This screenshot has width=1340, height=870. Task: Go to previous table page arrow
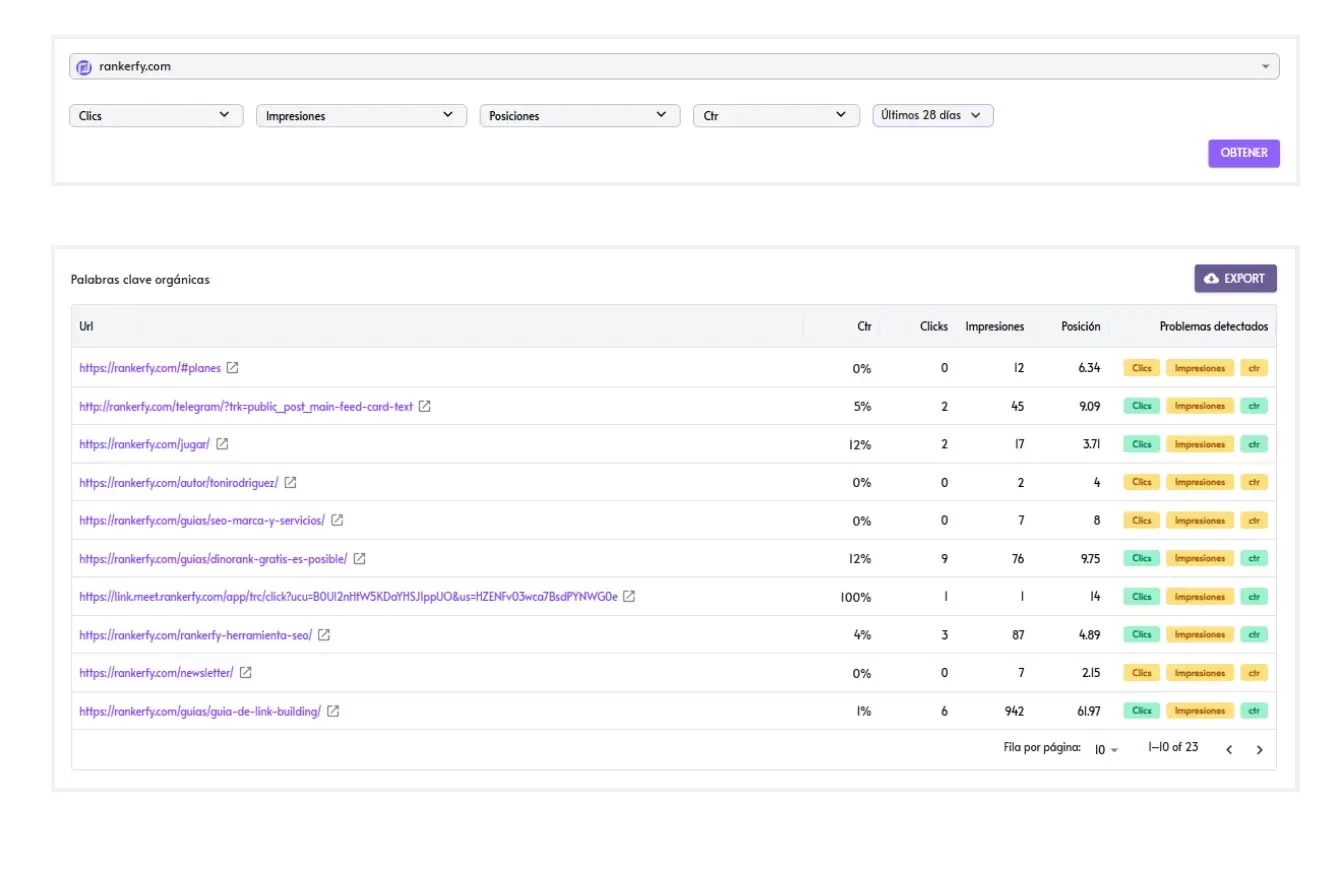tap(1229, 749)
